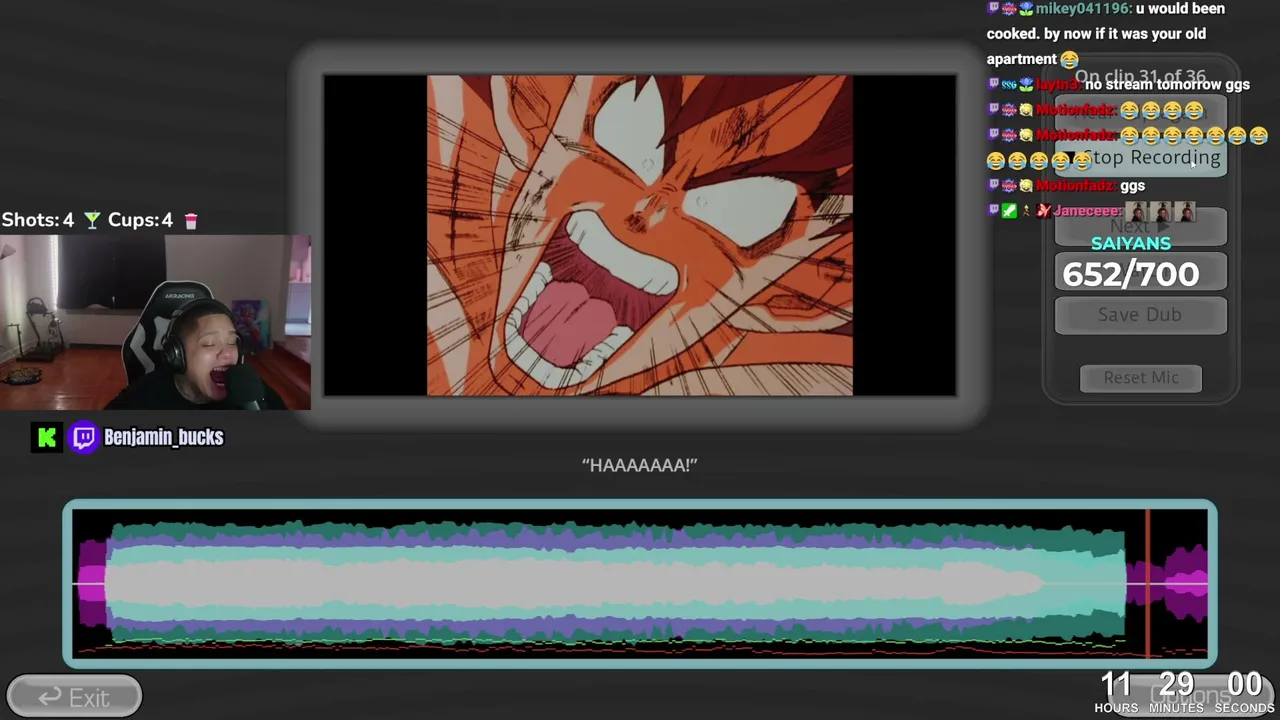Click the purple Twitch logo icon
The width and height of the screenshot is (1280, 720).
84,437
